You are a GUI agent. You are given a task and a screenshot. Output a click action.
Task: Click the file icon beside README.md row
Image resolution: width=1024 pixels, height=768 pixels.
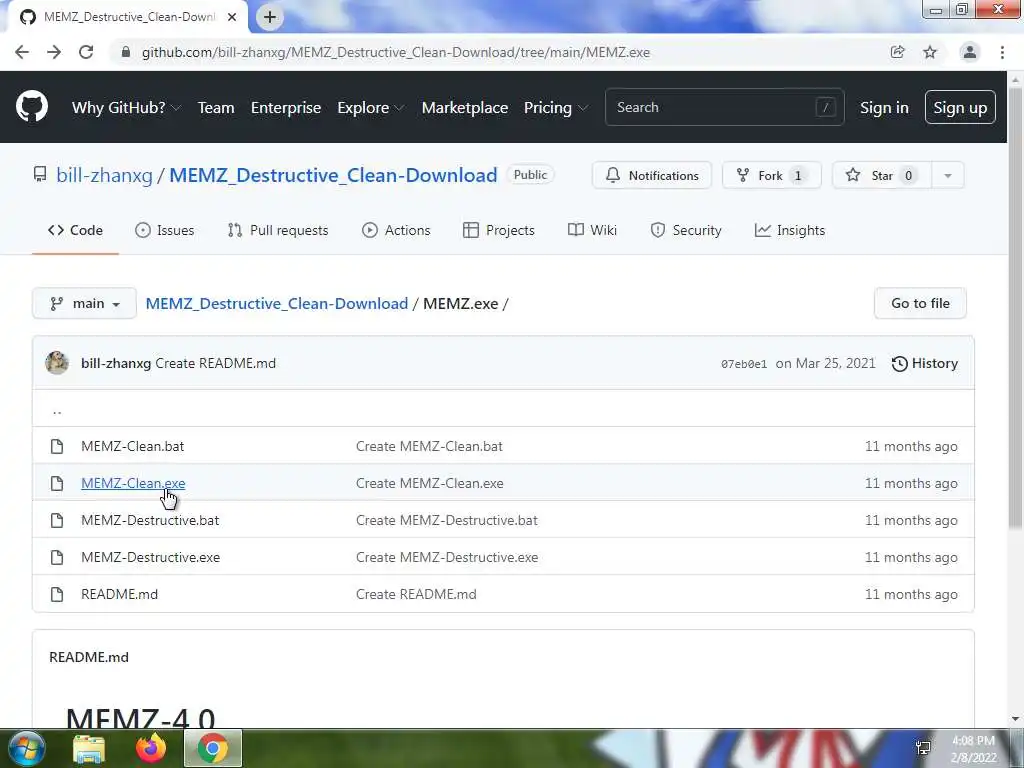57,594
